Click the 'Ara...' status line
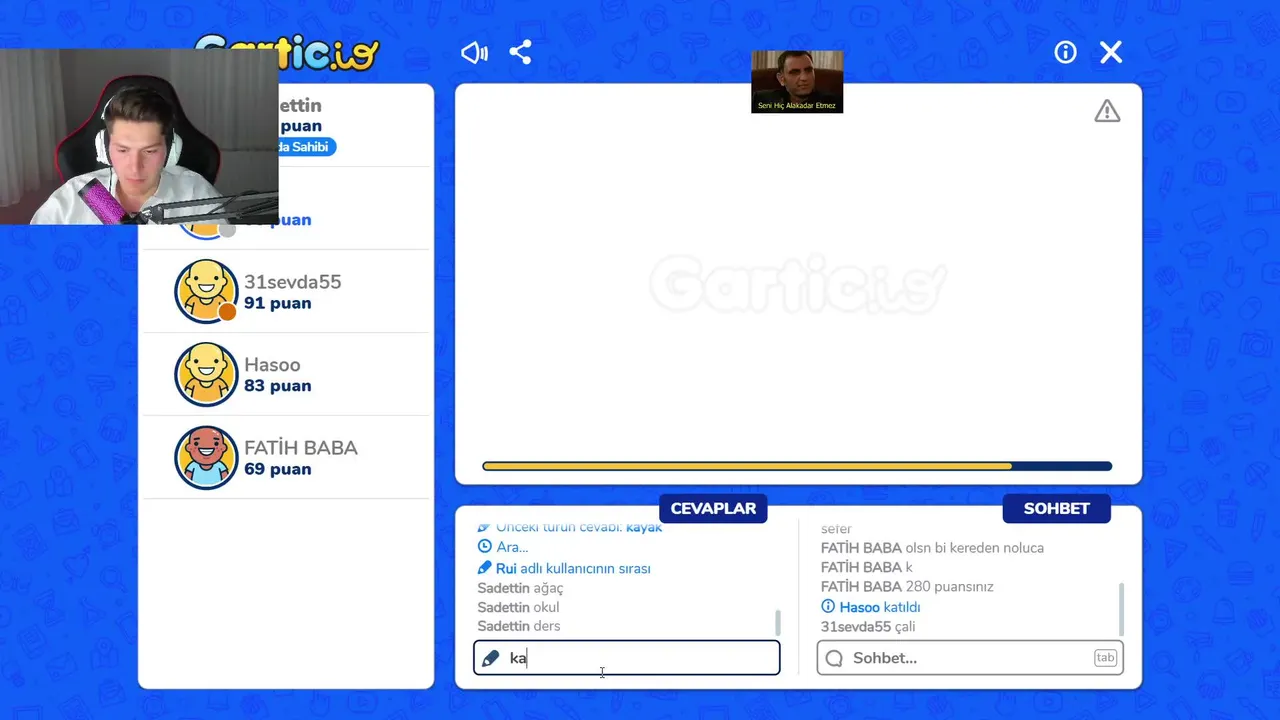Viewport: 1280px width, 720px height. click(503, 547)
